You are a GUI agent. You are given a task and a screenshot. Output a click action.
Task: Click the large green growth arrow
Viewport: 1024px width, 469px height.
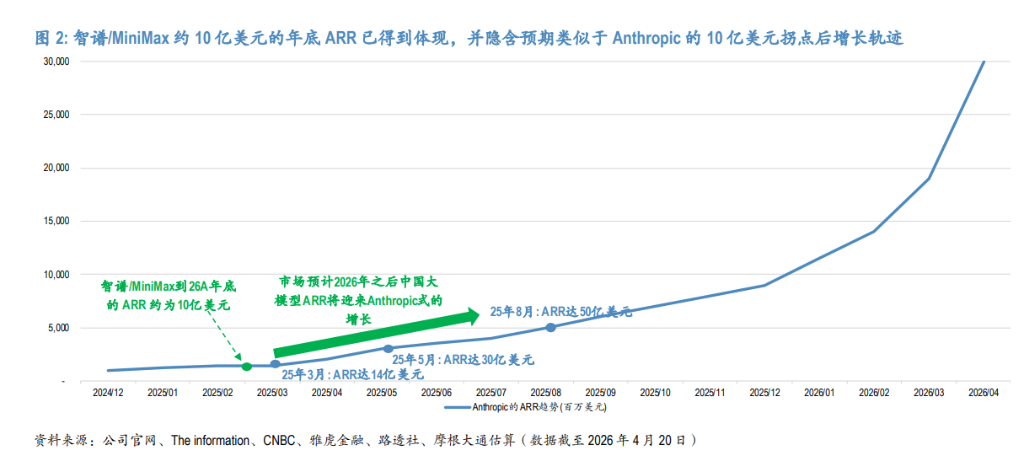pos(376,334)
